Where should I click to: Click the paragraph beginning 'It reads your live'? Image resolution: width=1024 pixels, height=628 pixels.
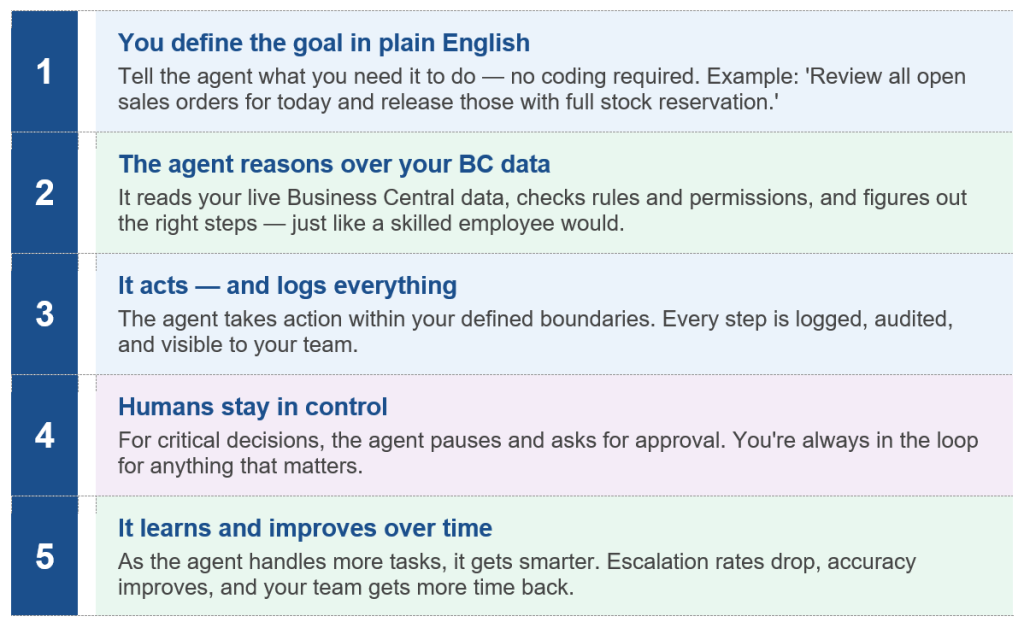point(542,211)
